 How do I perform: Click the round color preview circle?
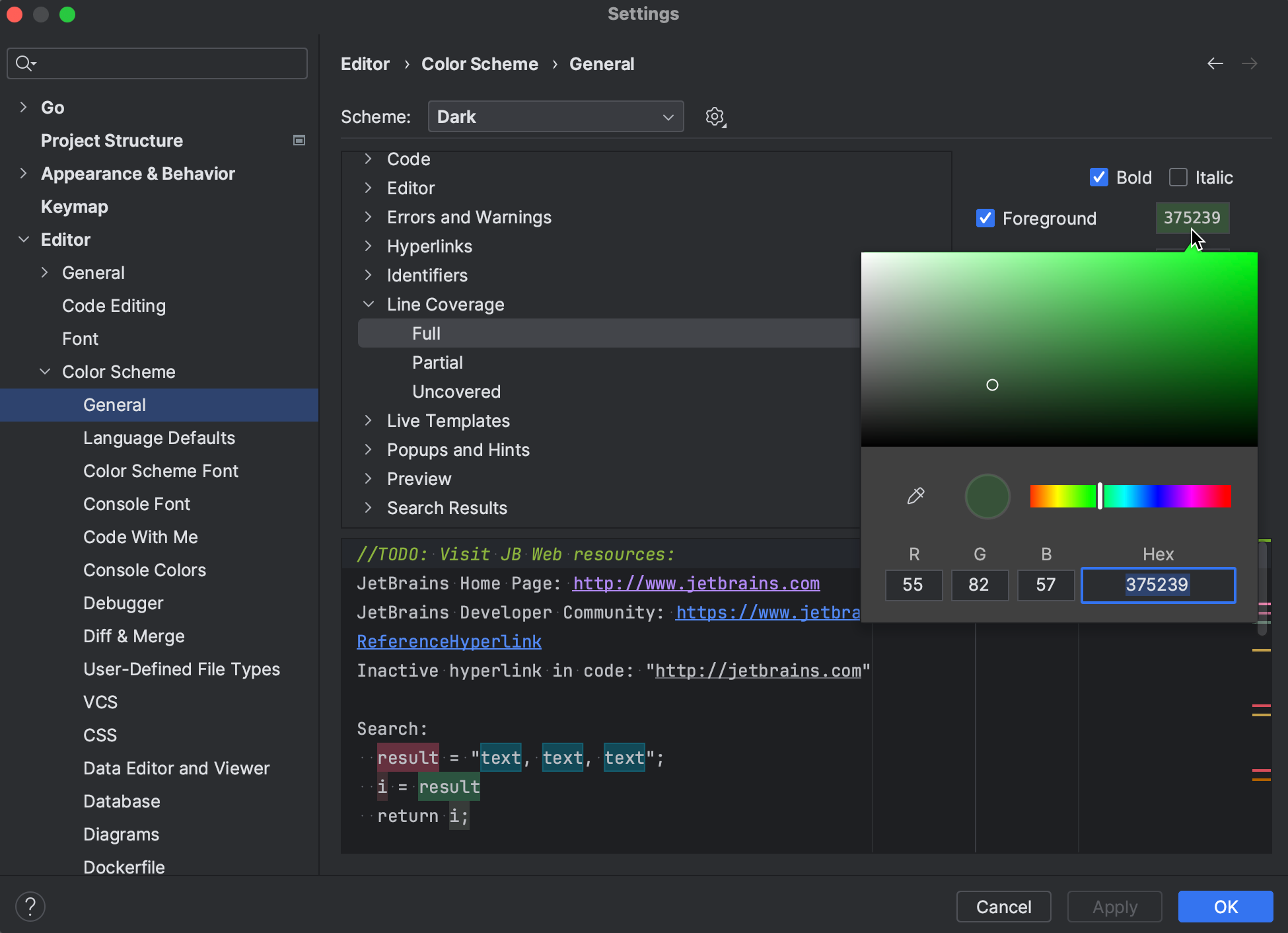[987, 496]
